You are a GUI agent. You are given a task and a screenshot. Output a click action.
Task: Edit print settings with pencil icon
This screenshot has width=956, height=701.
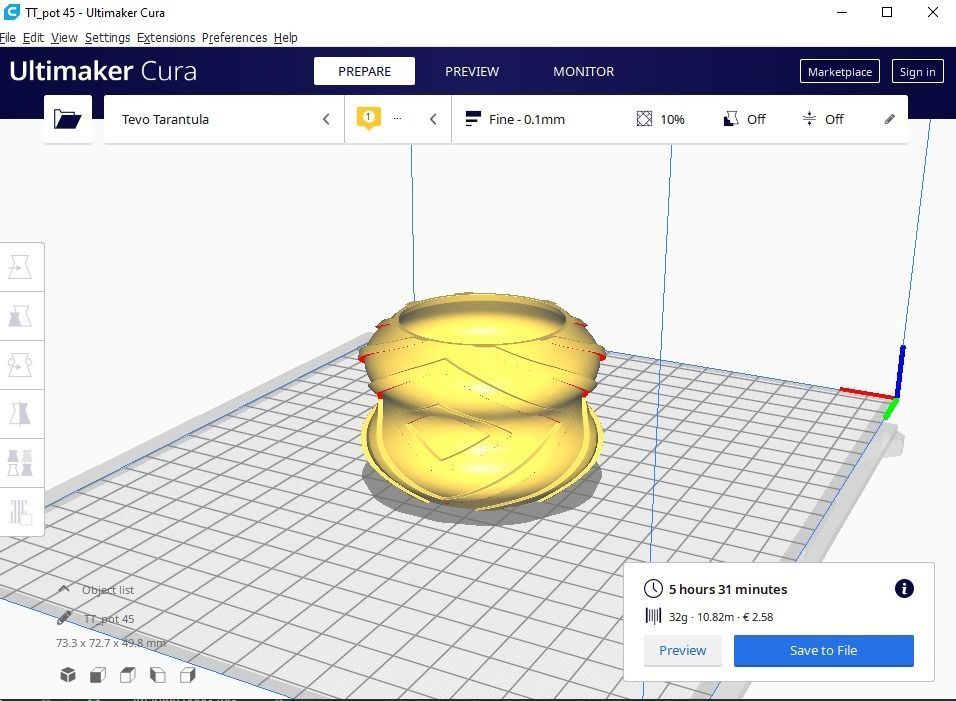click(890, 119)
